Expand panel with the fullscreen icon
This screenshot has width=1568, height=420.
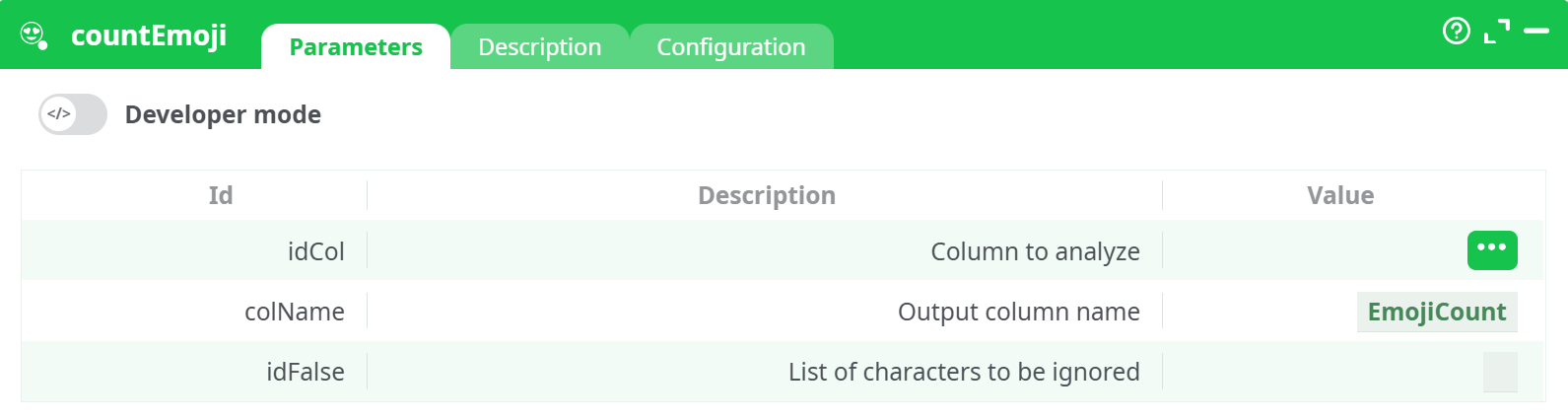pyautogui.click(x=1496, y=32)
